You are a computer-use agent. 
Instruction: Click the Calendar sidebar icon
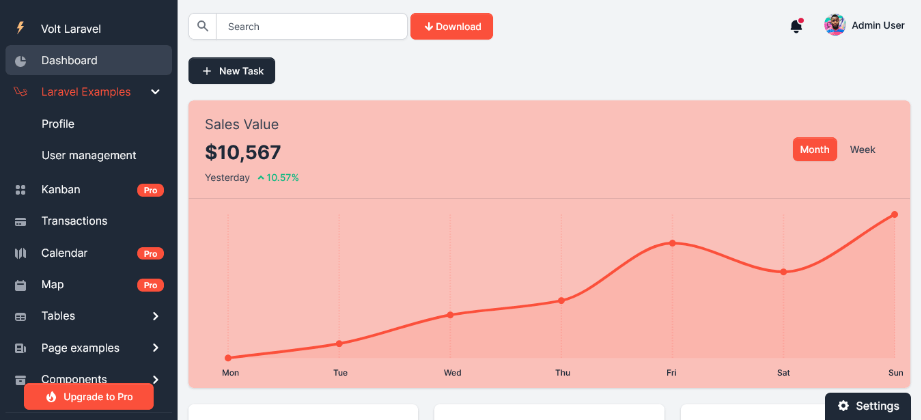click(x=21, y=253)
